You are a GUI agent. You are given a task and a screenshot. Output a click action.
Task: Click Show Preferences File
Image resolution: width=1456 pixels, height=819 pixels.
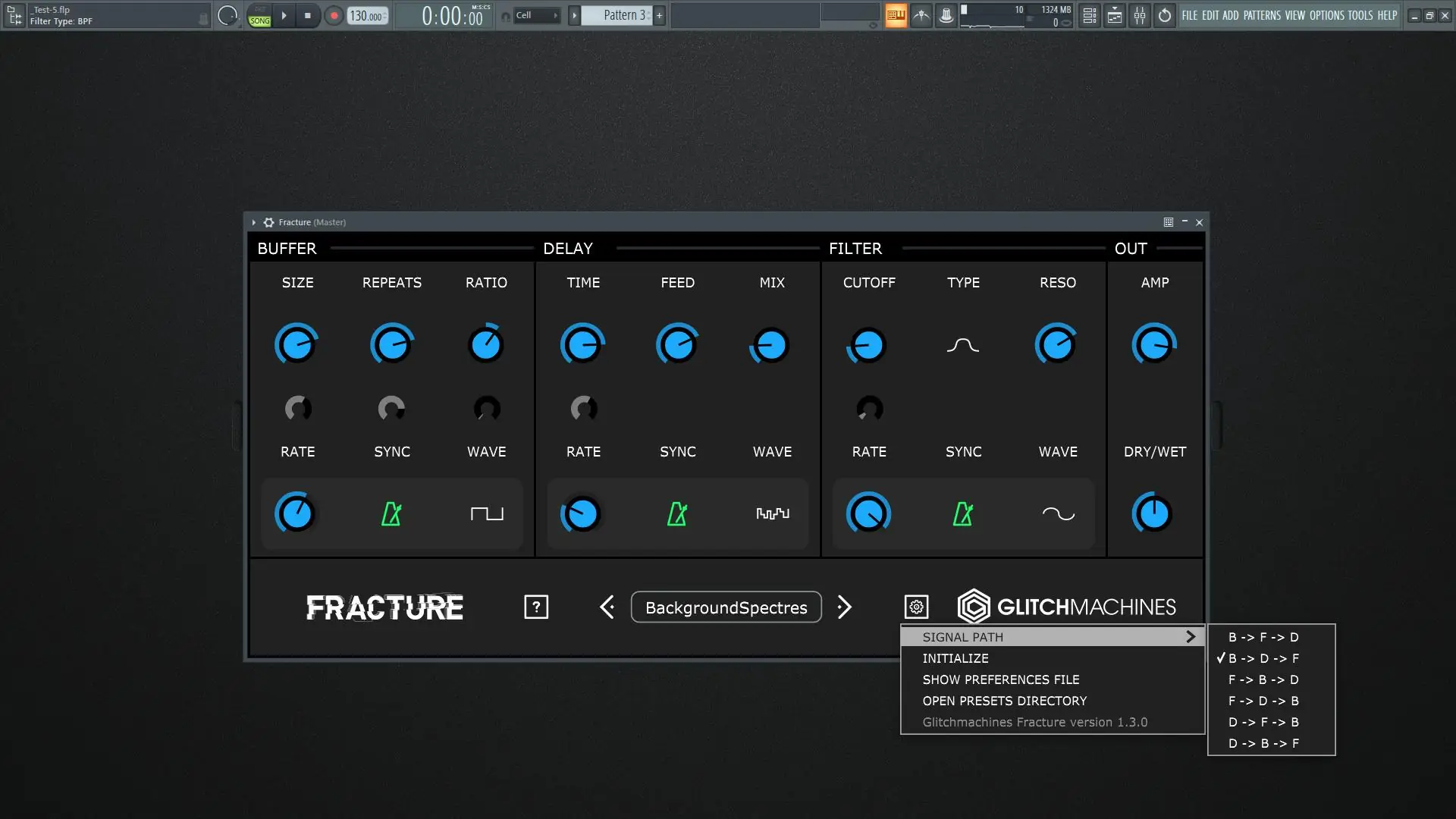[1000, 679]
